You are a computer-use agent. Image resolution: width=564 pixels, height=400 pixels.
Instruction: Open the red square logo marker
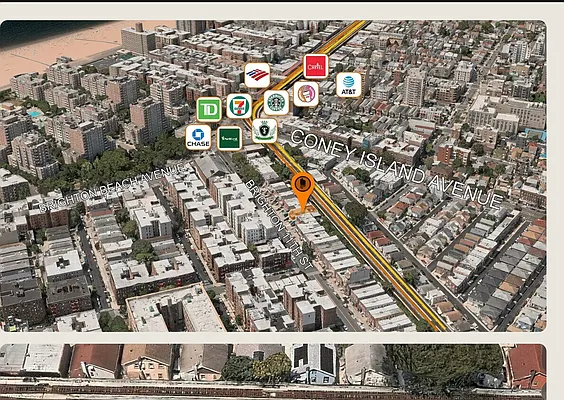(x=315, y=66)
